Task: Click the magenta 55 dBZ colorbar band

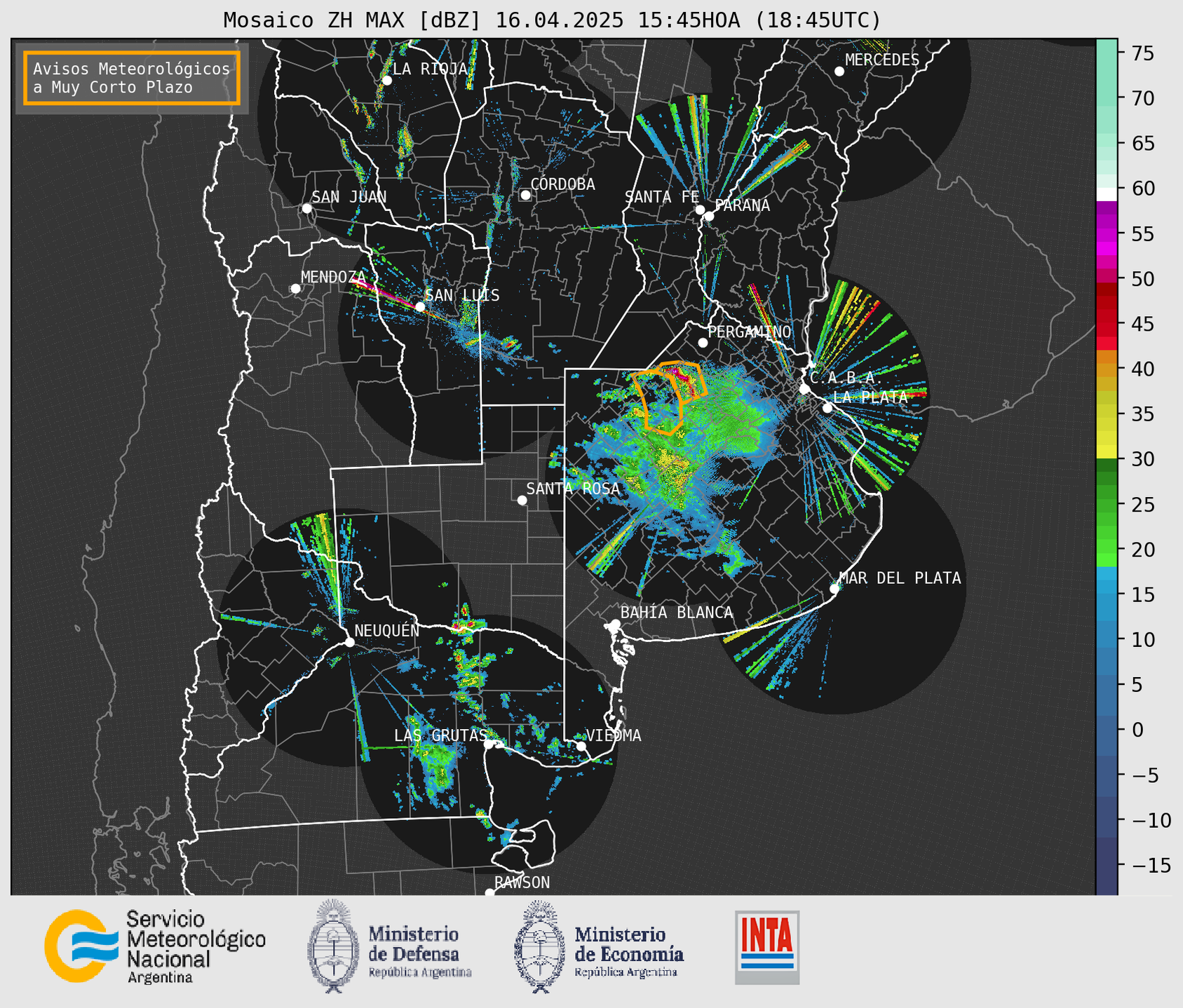Action: 1107,233
